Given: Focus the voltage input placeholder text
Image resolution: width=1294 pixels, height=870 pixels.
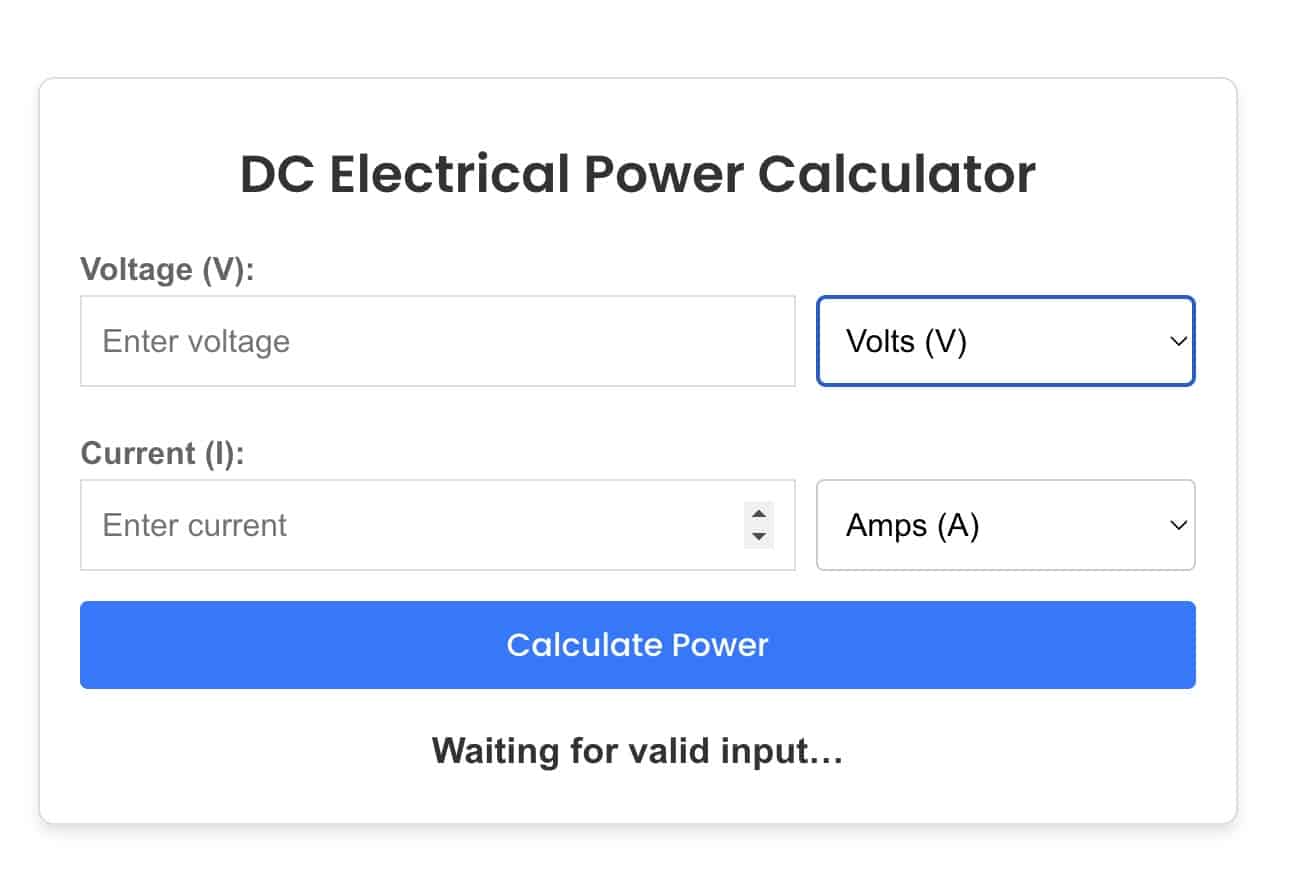Looking at the screenshot, I should pyautogui.click(x=194, y=341).
